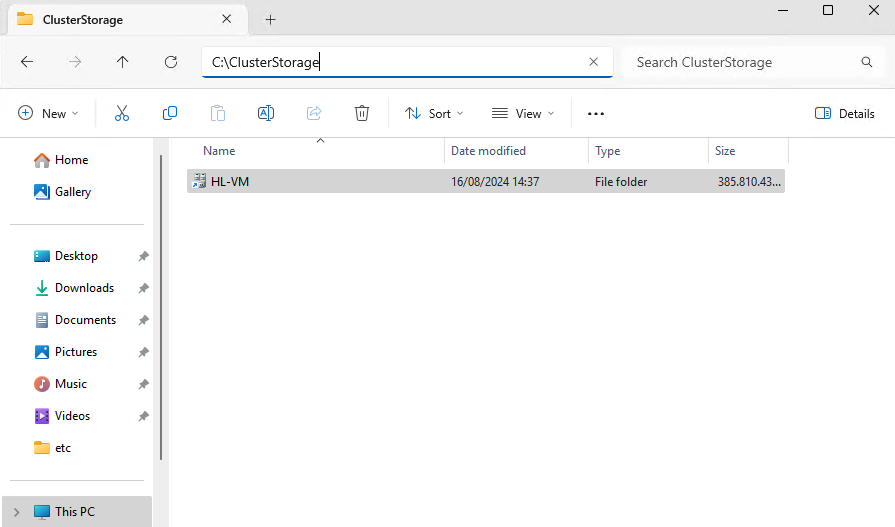
Task: Open the See more ellipsis menu
Action: pos(596,114)
